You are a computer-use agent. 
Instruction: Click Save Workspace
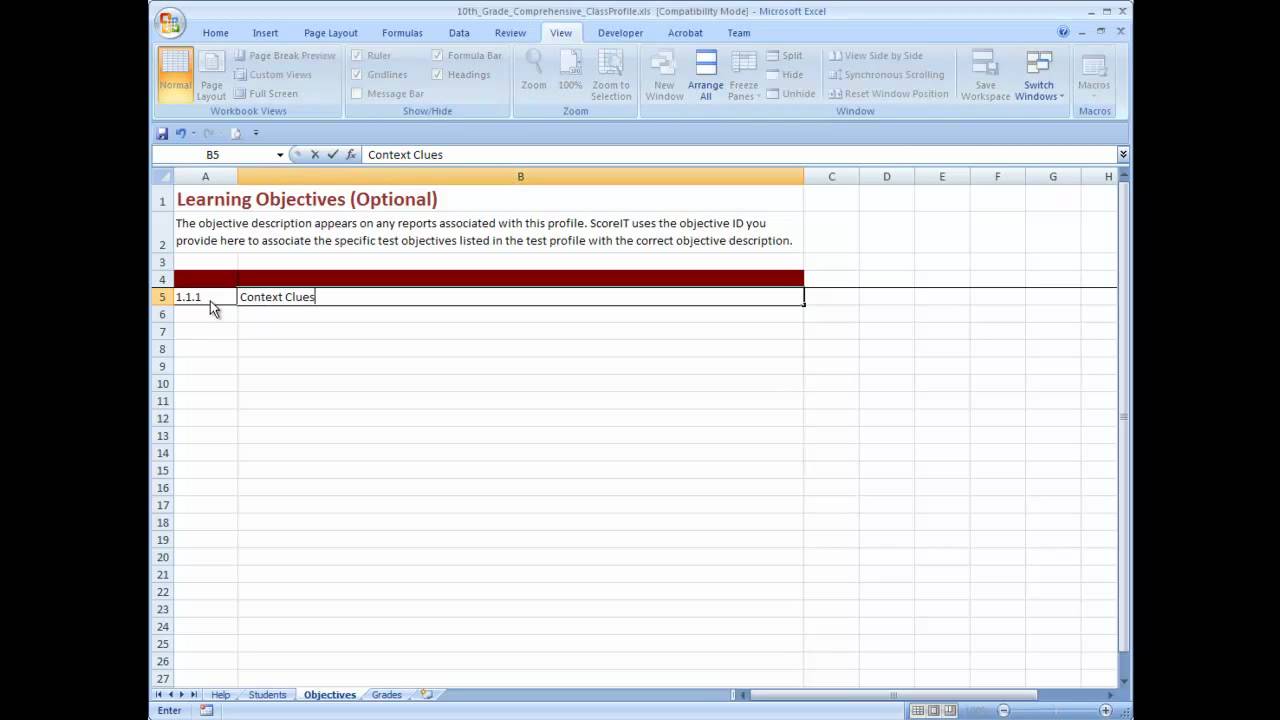click(985, 74)
